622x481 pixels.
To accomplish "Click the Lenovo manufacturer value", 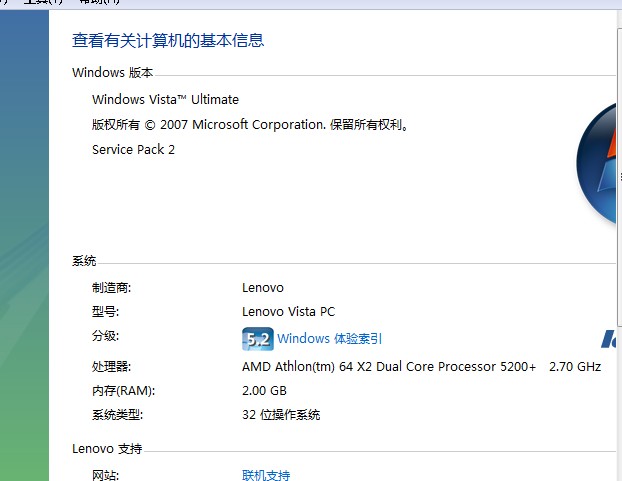I will coord(263,287).
